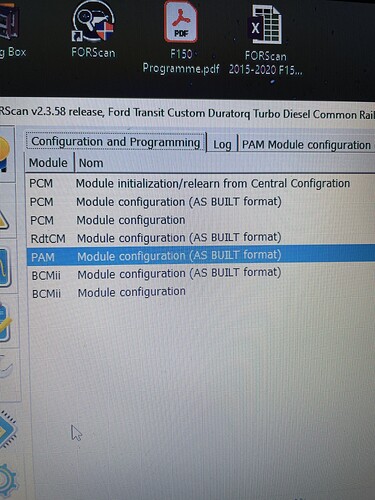
Task: Select PCM Module configuration (AS BUILT format) row
Action: [x=201, y=202]
